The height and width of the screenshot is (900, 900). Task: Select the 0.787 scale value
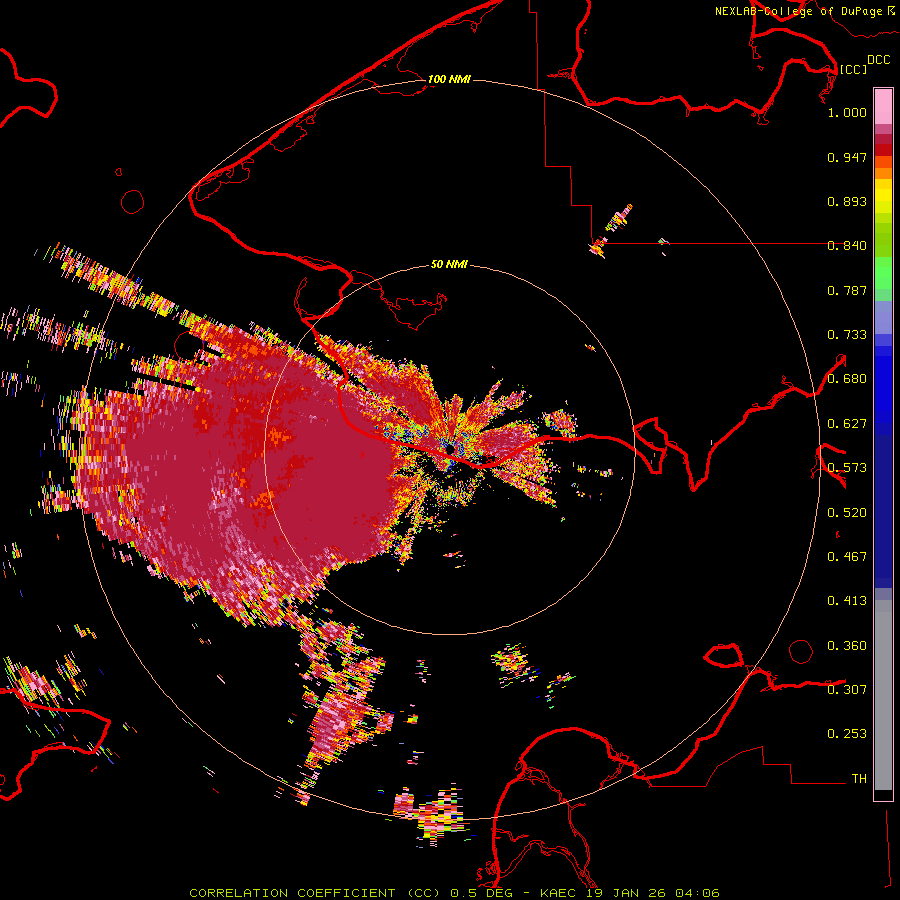coord(847,290)
